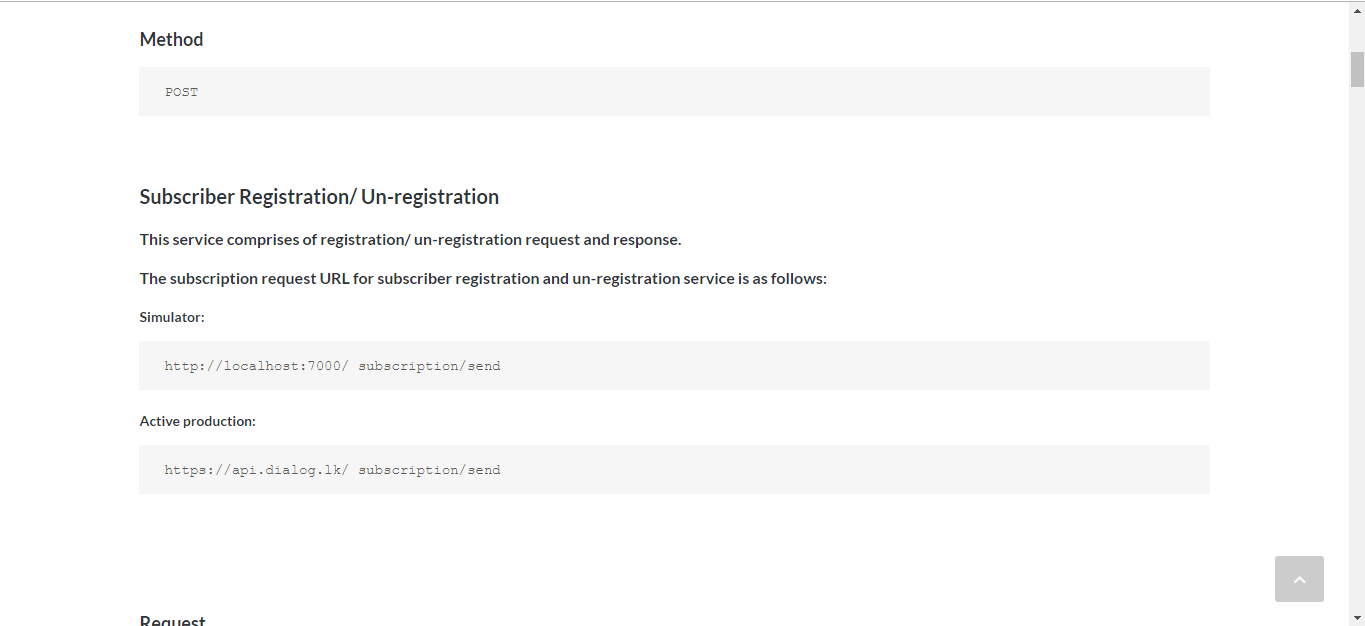
Task: Click the Method heading
Action: pyautogui.click(x=171, y=40)
